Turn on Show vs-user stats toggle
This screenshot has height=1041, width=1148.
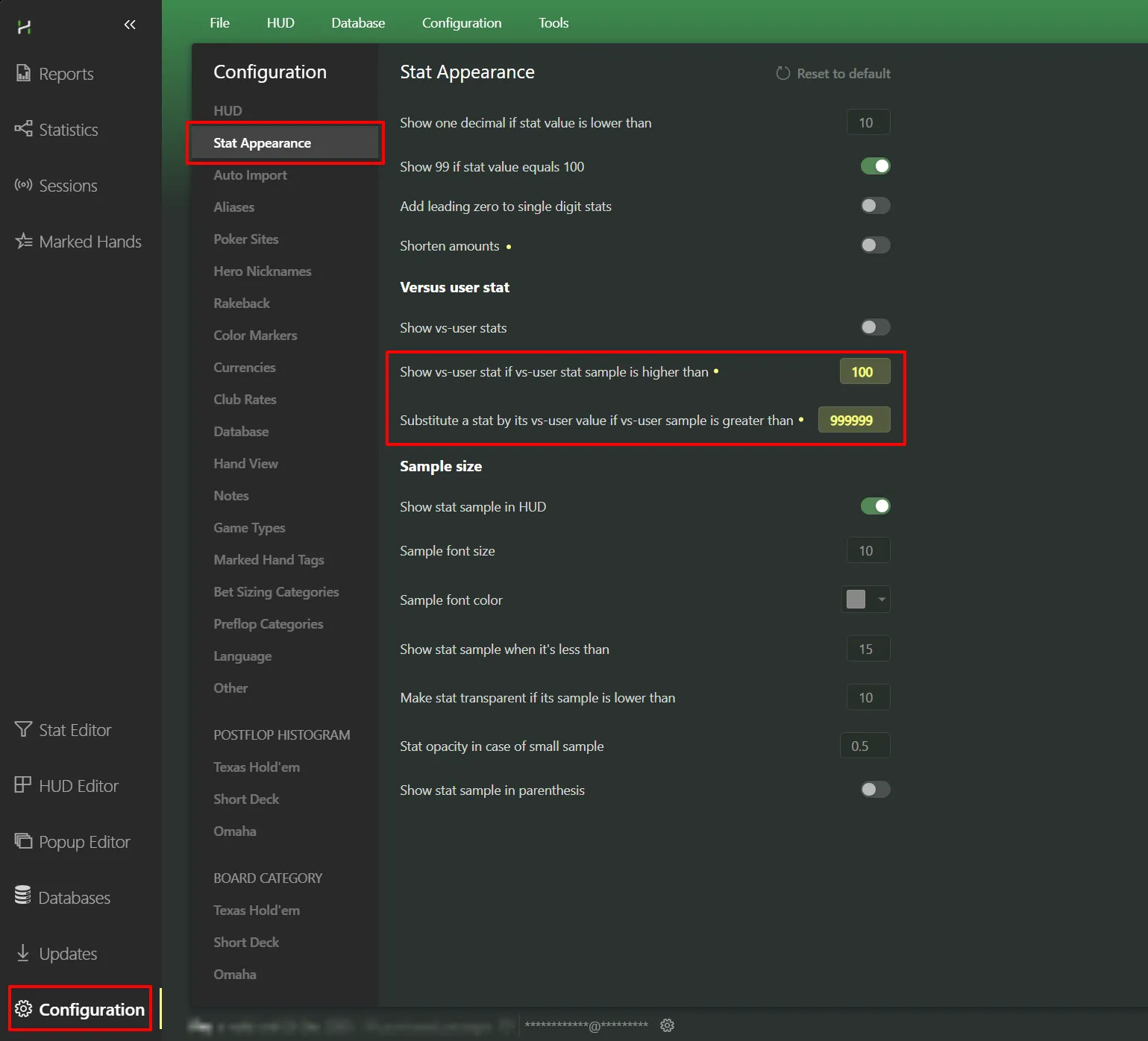pyautogui.click(x=875, y=327)
